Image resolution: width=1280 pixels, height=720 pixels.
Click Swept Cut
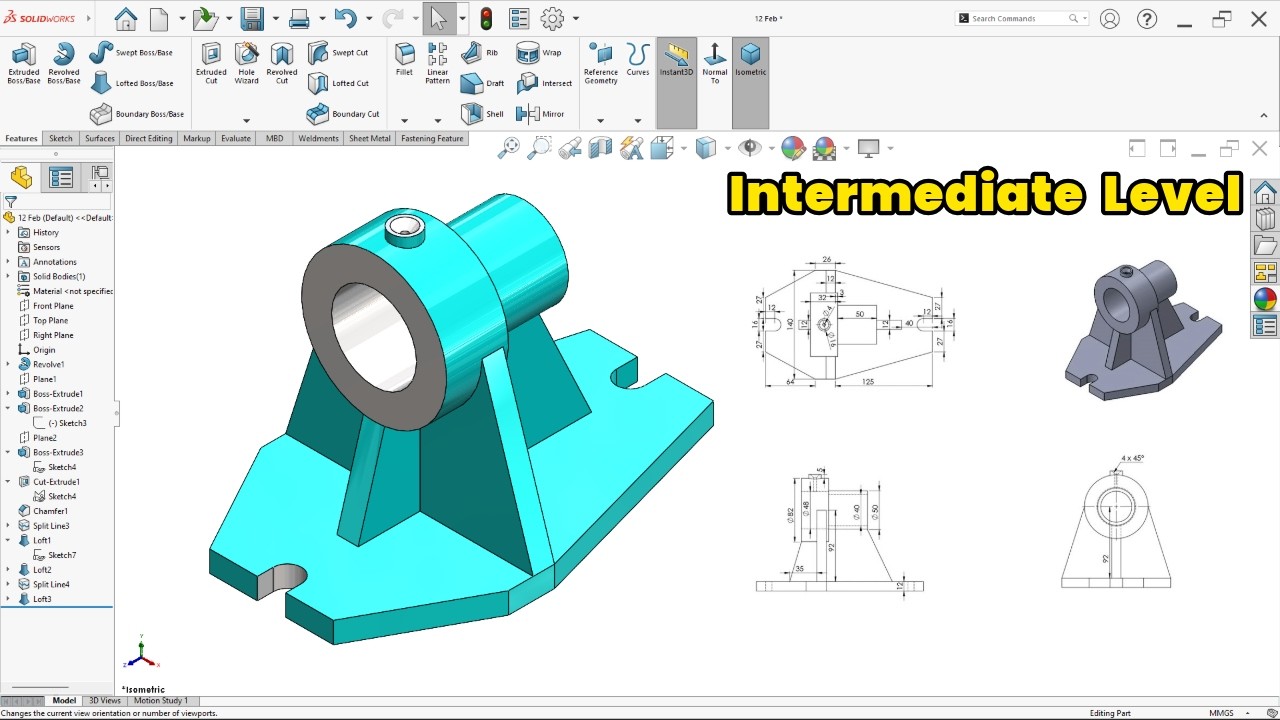tap(338, 52)
